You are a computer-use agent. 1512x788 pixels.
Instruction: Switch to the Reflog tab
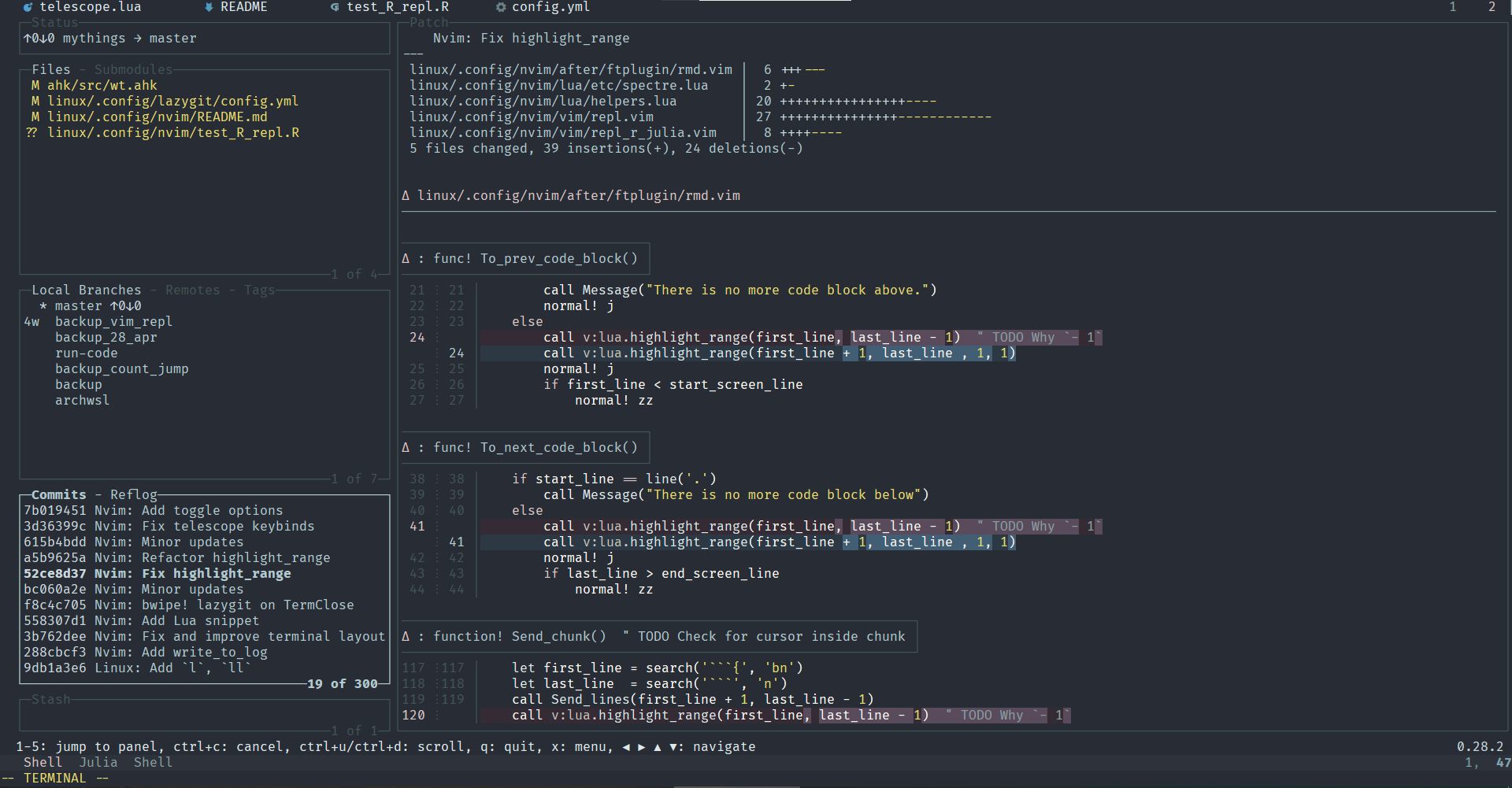[134, 494]
